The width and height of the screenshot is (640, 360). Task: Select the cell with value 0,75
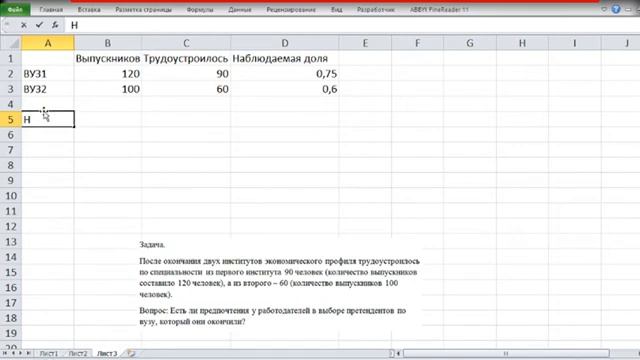point(284,74)
